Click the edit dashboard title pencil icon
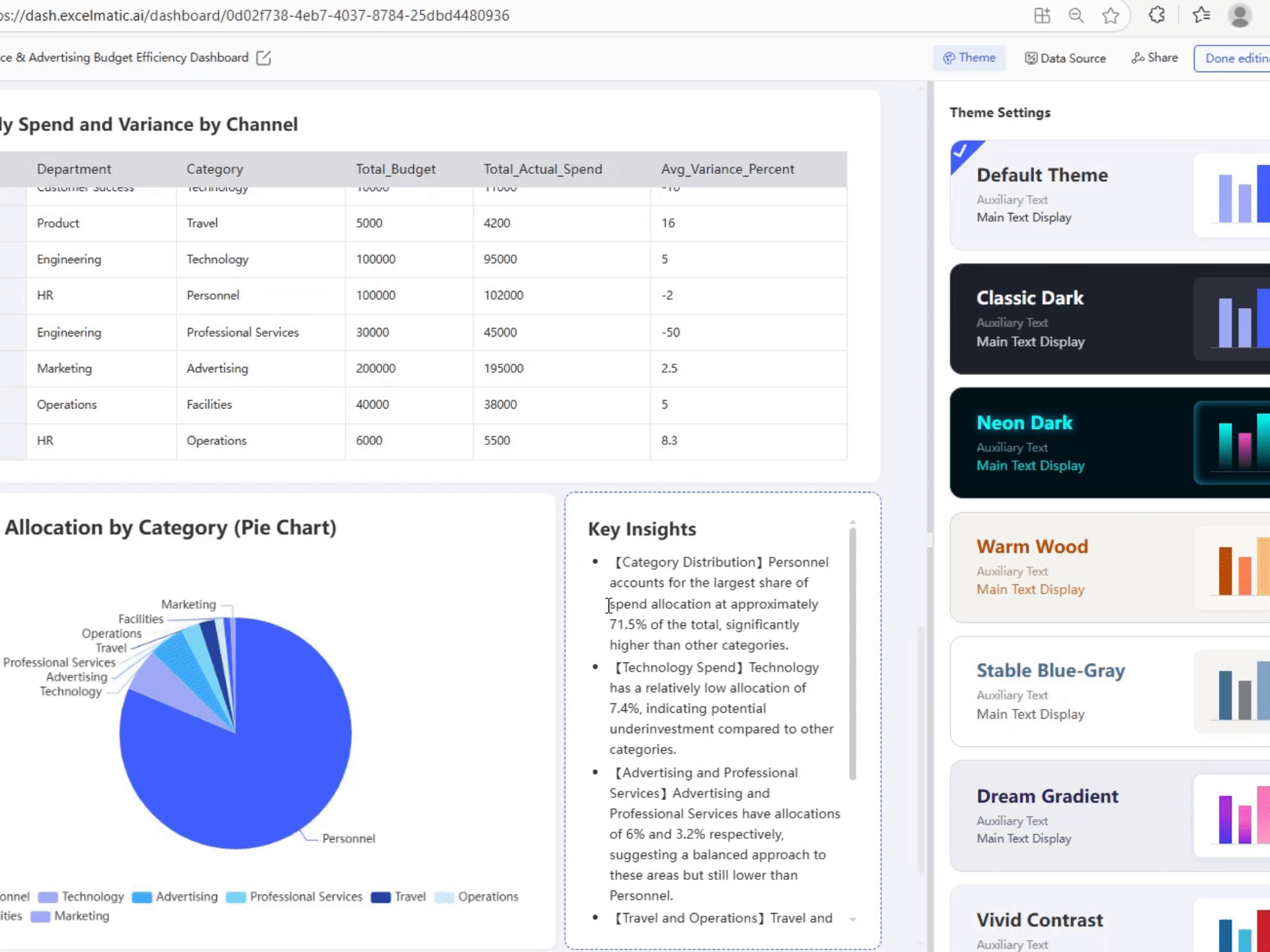The height and width of the screenshot is (952, 1270). 263,58
